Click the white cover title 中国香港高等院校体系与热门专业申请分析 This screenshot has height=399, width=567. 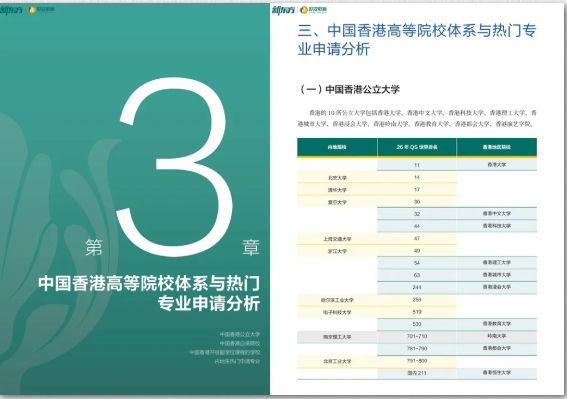pos(149,293)
